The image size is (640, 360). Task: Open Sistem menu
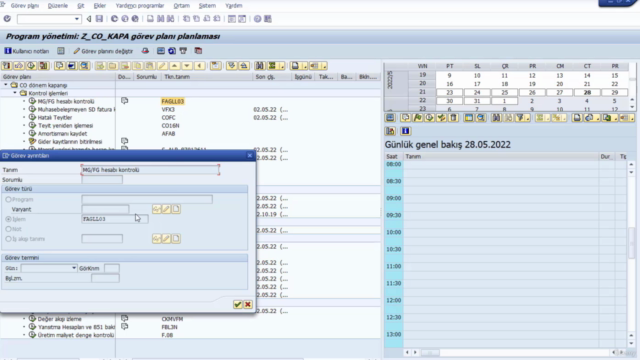207,6
